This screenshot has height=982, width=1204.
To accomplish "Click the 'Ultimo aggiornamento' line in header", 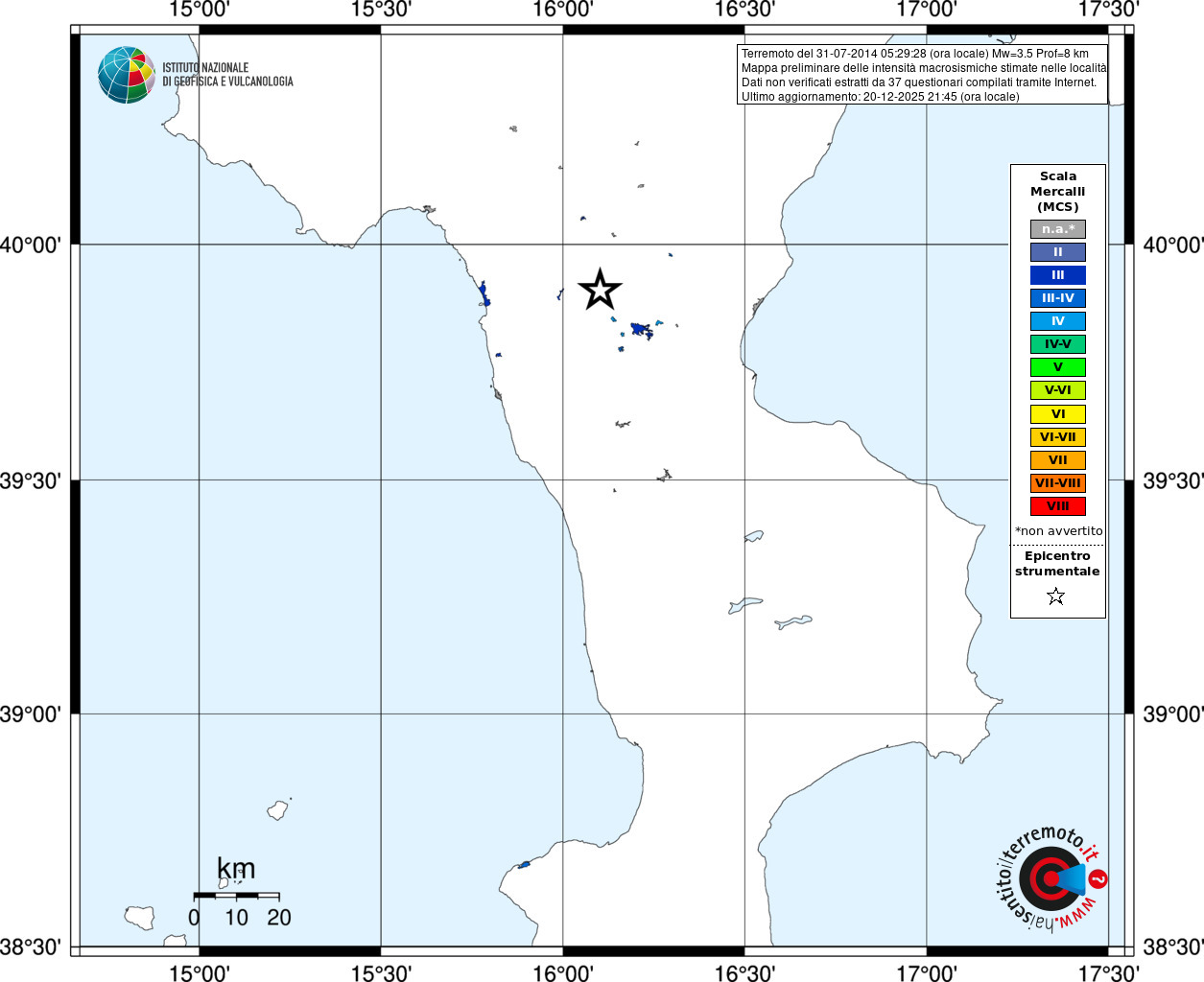I will click(x=881, y=97).
